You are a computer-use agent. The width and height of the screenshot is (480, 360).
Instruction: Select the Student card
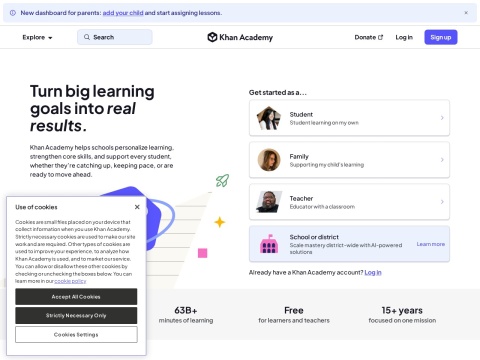click(349, 118)
